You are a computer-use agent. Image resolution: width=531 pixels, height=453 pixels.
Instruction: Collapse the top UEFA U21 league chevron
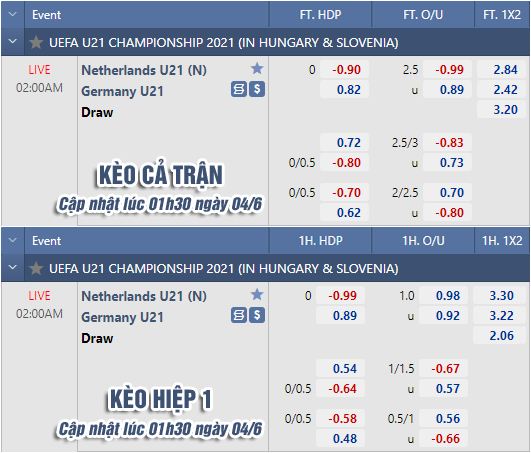tap(13, 42)
